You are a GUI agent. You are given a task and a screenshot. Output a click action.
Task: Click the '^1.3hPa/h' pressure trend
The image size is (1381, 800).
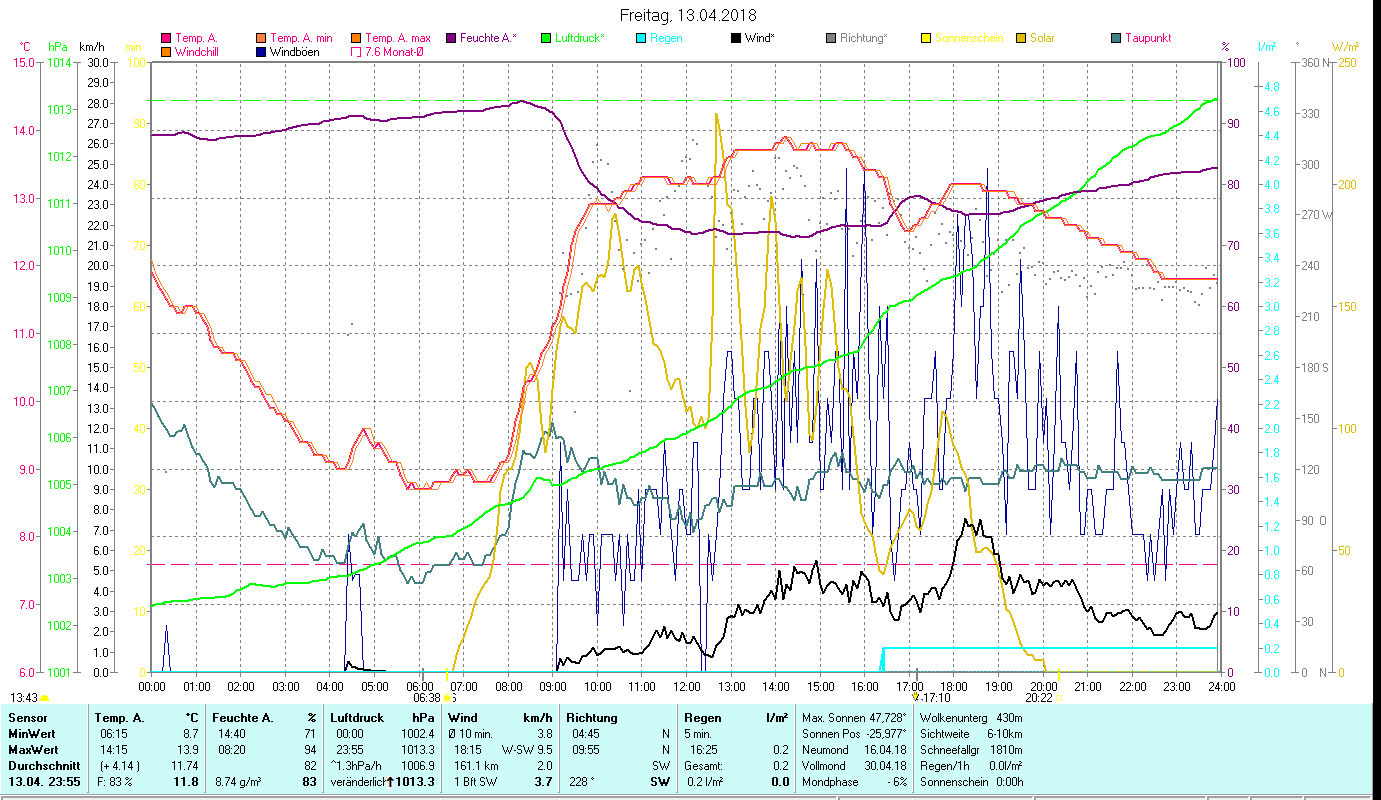coord(356,766)
